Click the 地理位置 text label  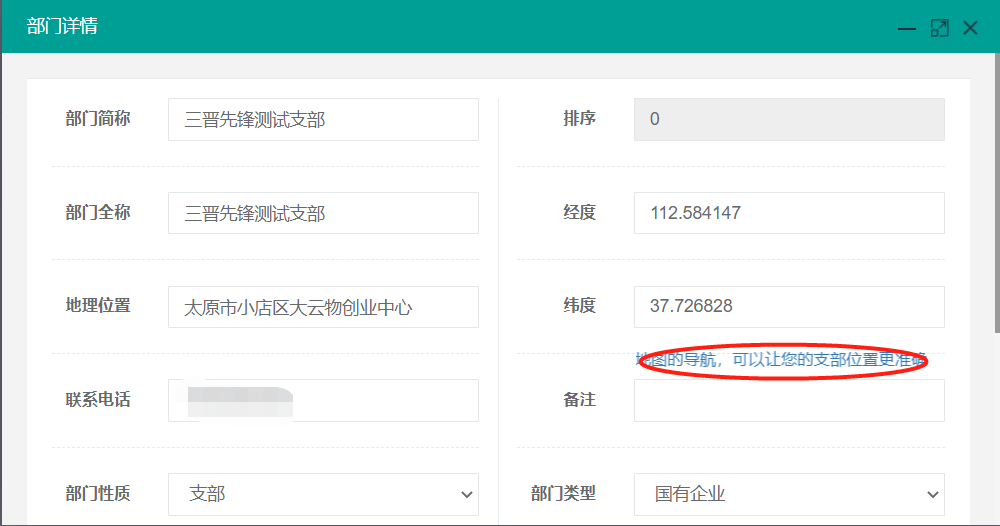coord(98,305)
